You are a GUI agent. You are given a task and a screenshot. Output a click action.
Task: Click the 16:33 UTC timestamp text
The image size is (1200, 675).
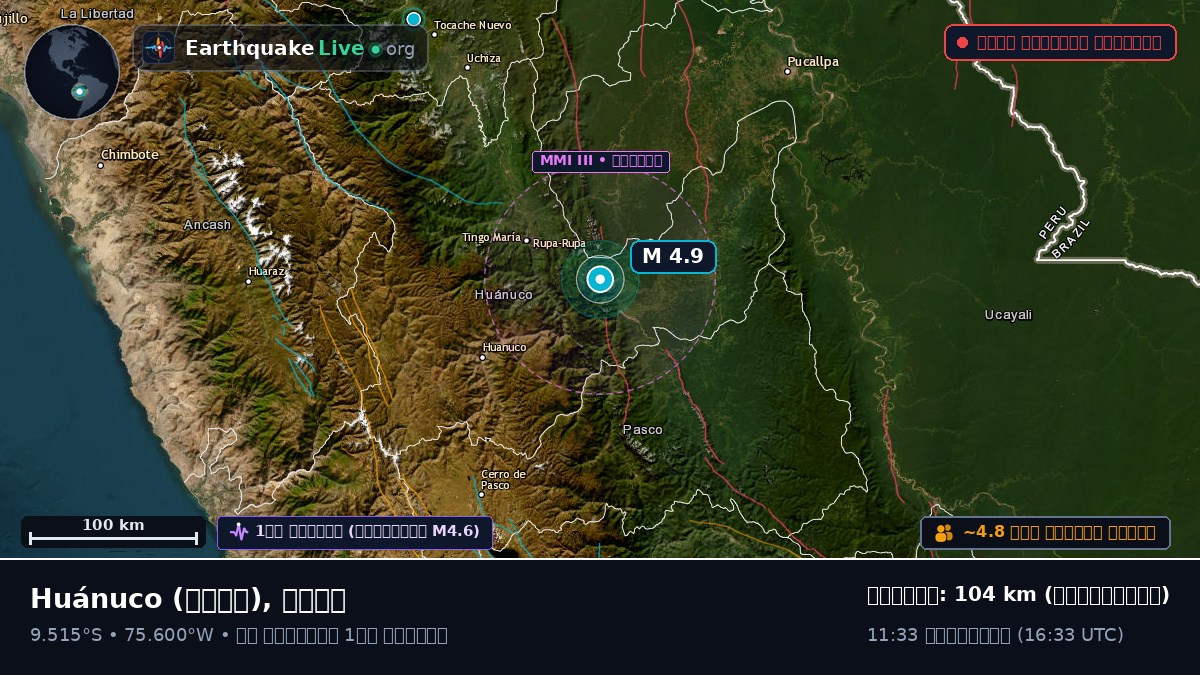tap(1070, 635)
